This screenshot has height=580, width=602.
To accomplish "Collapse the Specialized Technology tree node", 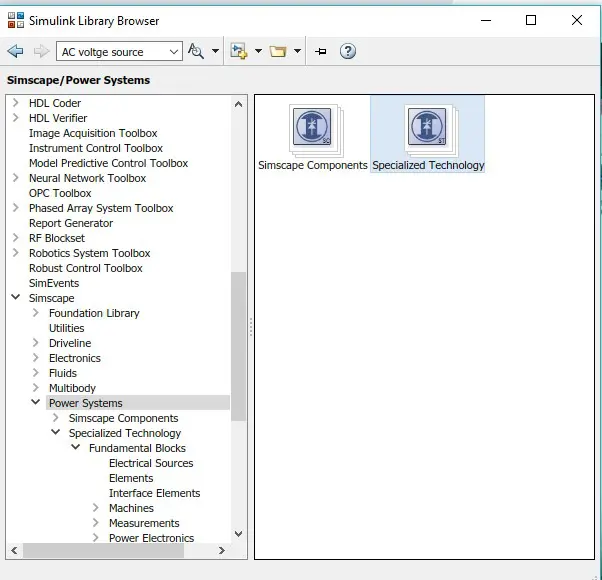I will tap(55, 432).
